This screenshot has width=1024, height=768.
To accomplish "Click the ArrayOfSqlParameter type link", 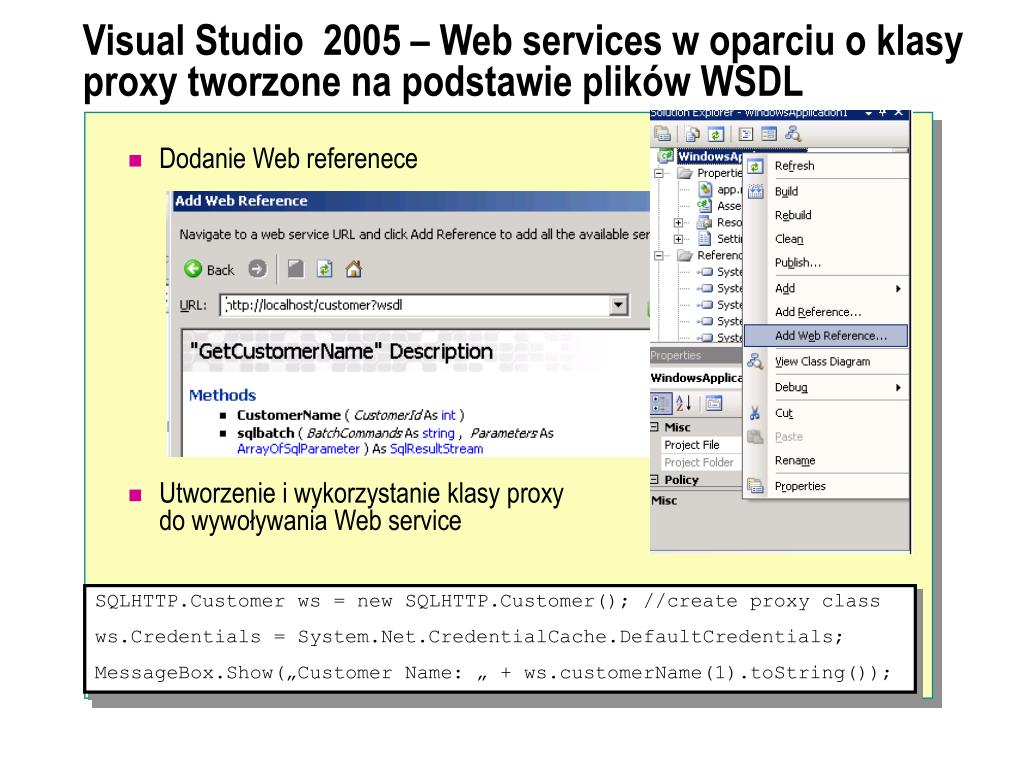I will click(298, 449).
